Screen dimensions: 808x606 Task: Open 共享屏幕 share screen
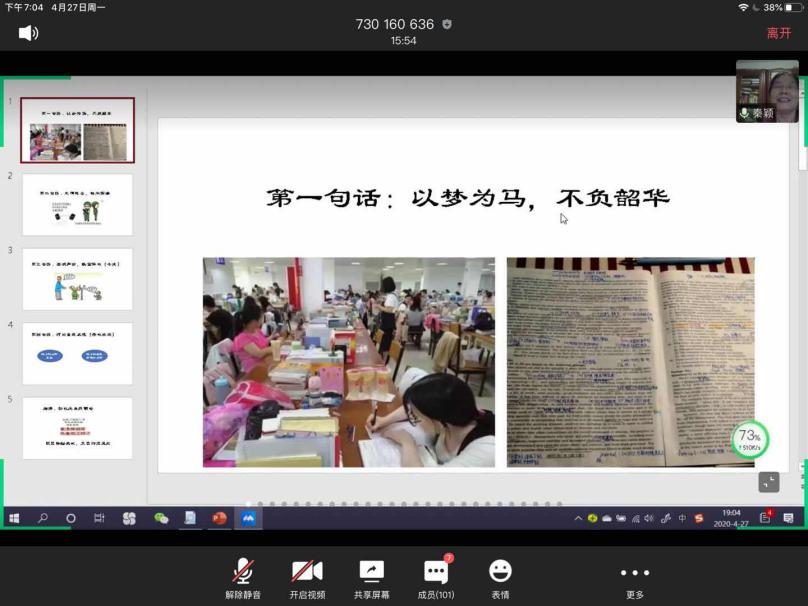click(x=371, y=578)
